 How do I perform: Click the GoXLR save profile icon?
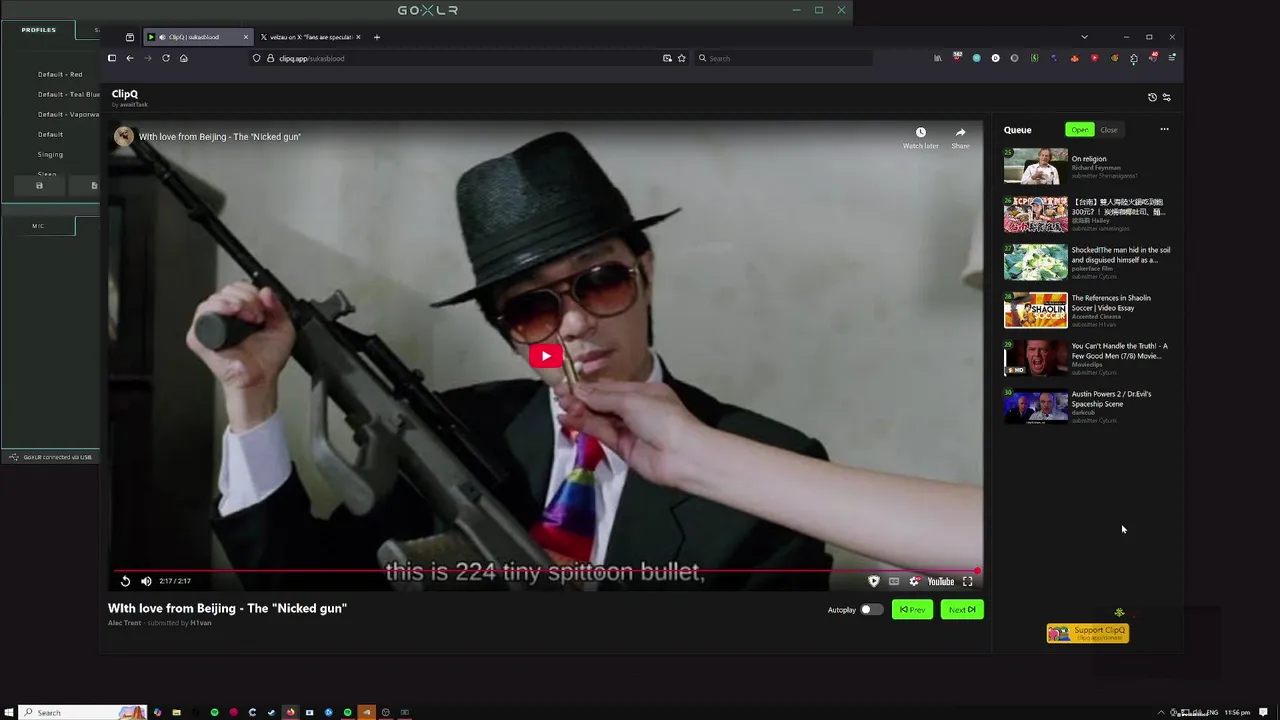[x=39, y=185]
